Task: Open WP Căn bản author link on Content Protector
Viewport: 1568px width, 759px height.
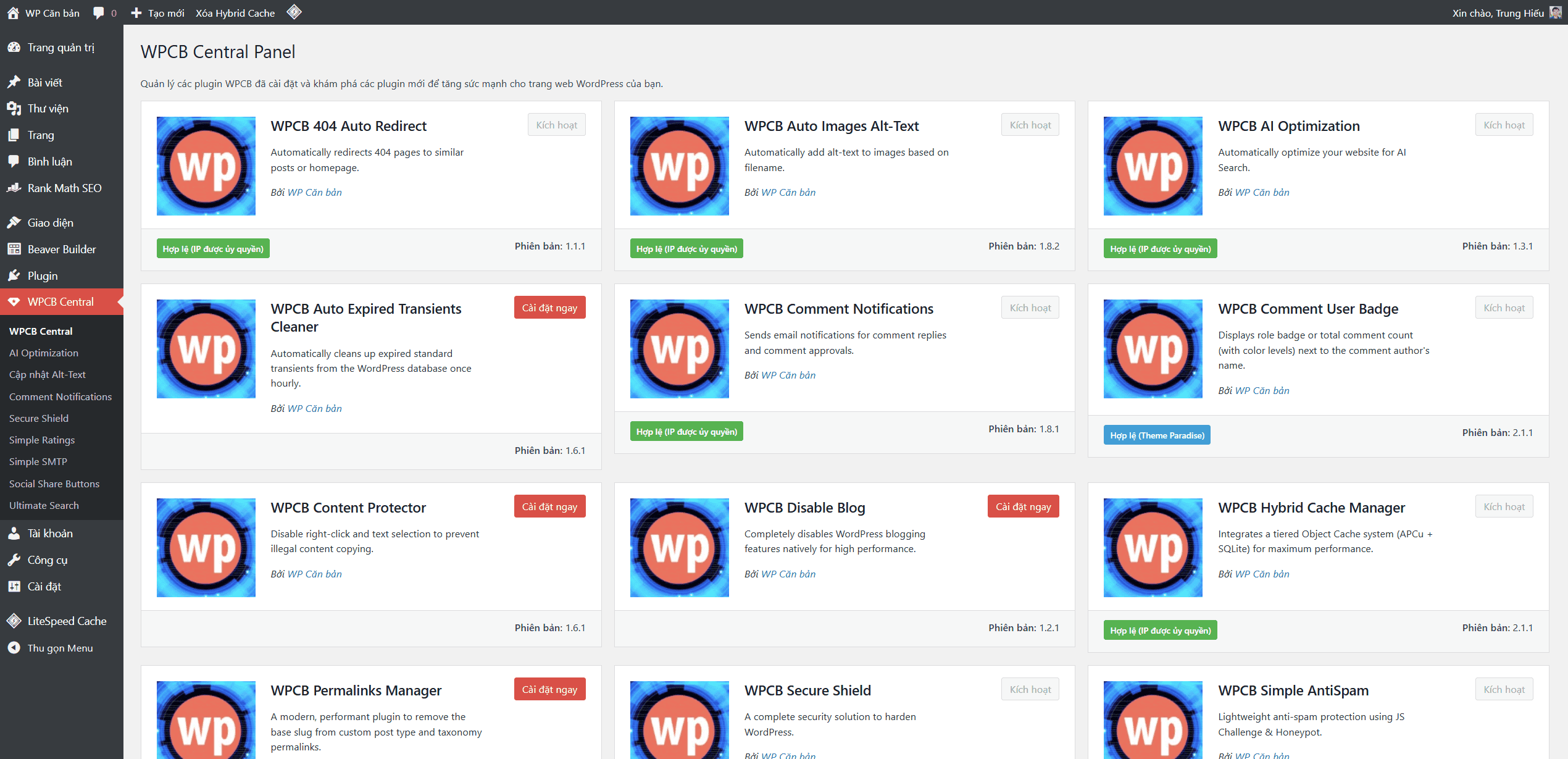Action: pyautogui.click(x=315, y=574)
